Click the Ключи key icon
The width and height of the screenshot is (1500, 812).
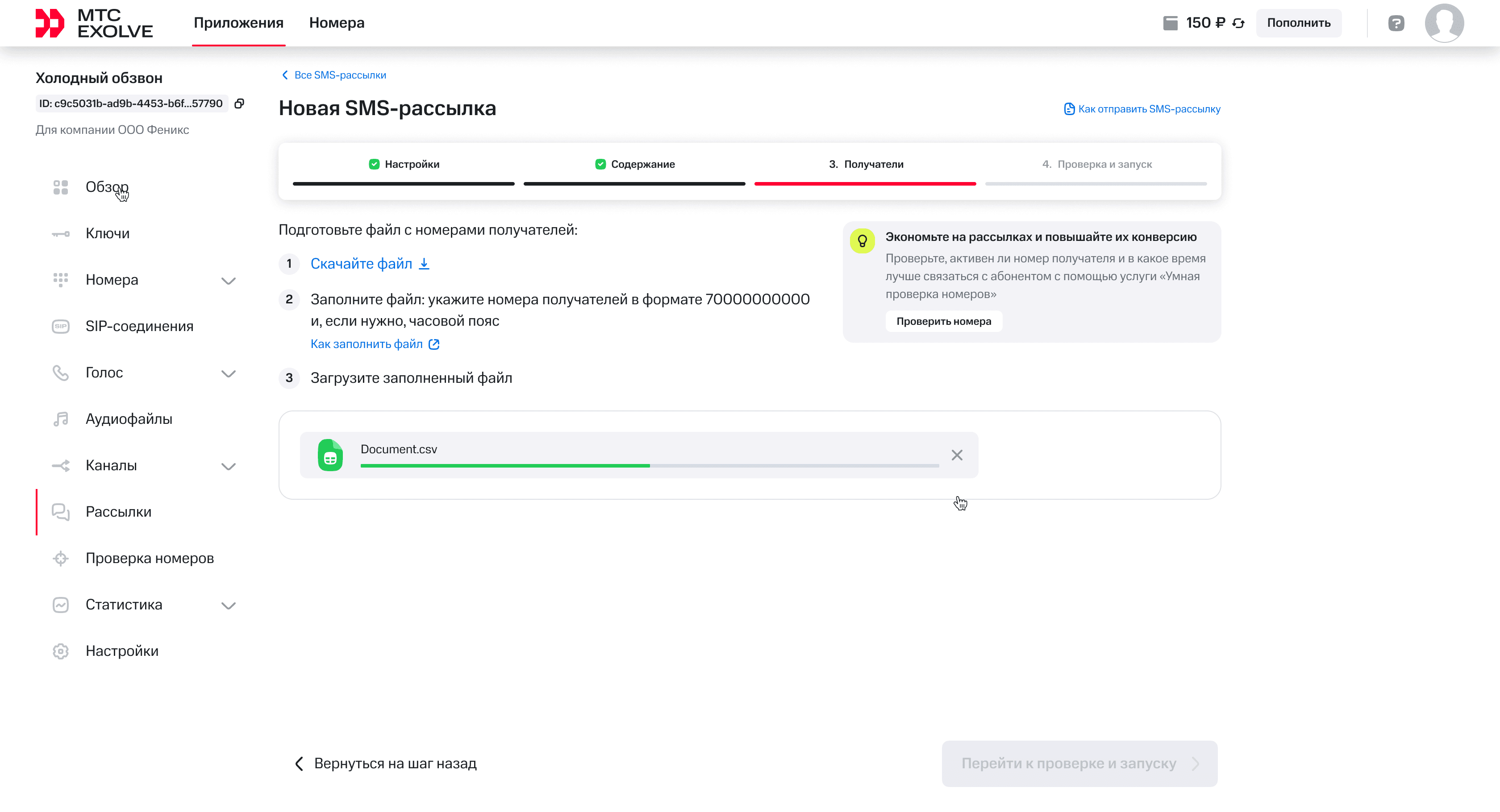[61, 233]
